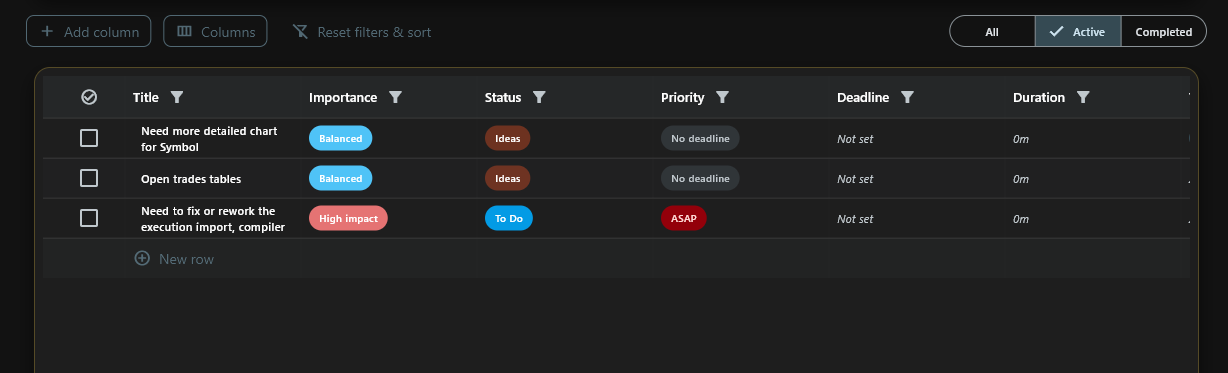
Task: Open the Status column filter
Action: 539,97
